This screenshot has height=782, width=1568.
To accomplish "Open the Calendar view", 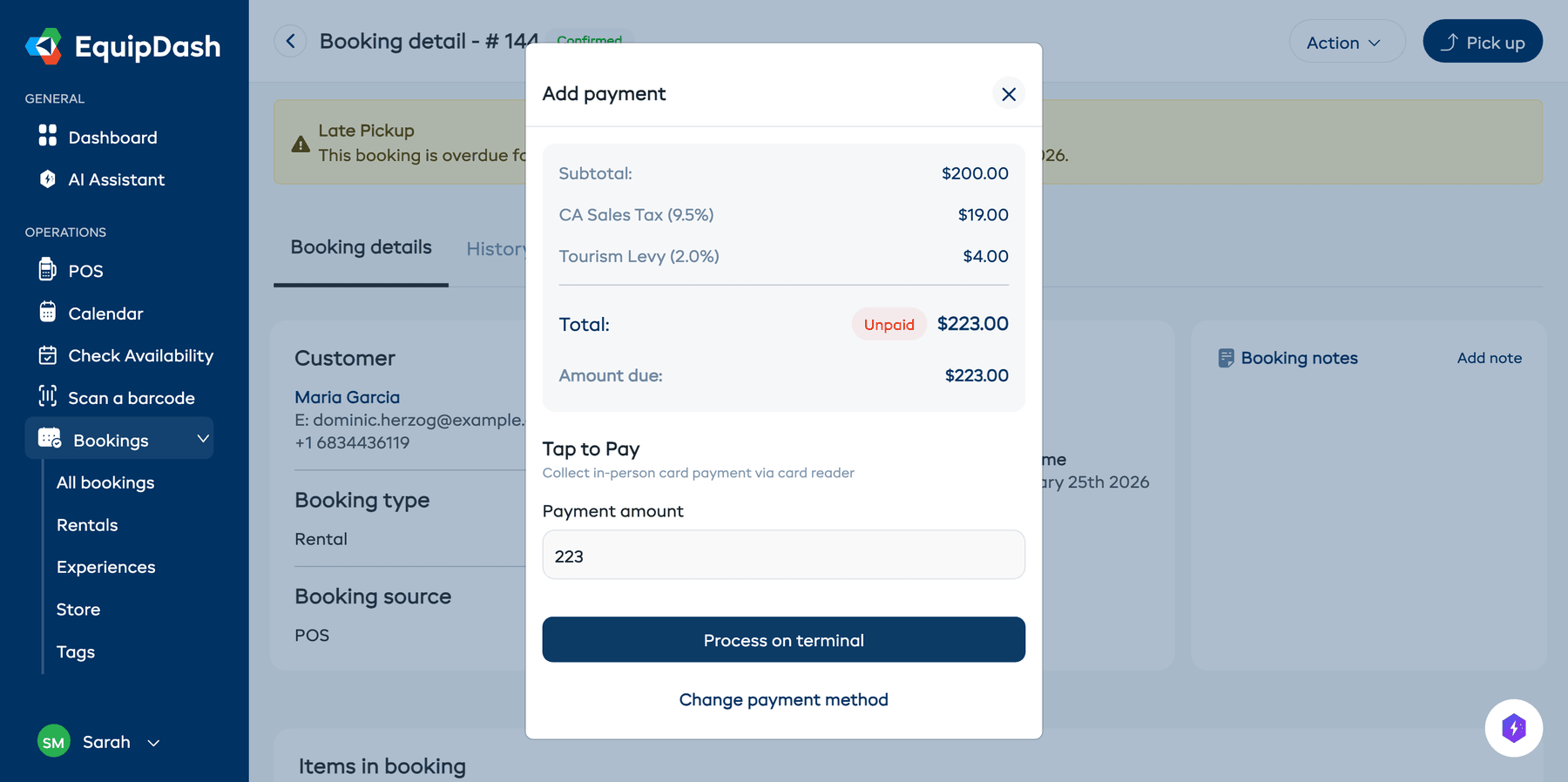I will [105, 313].
